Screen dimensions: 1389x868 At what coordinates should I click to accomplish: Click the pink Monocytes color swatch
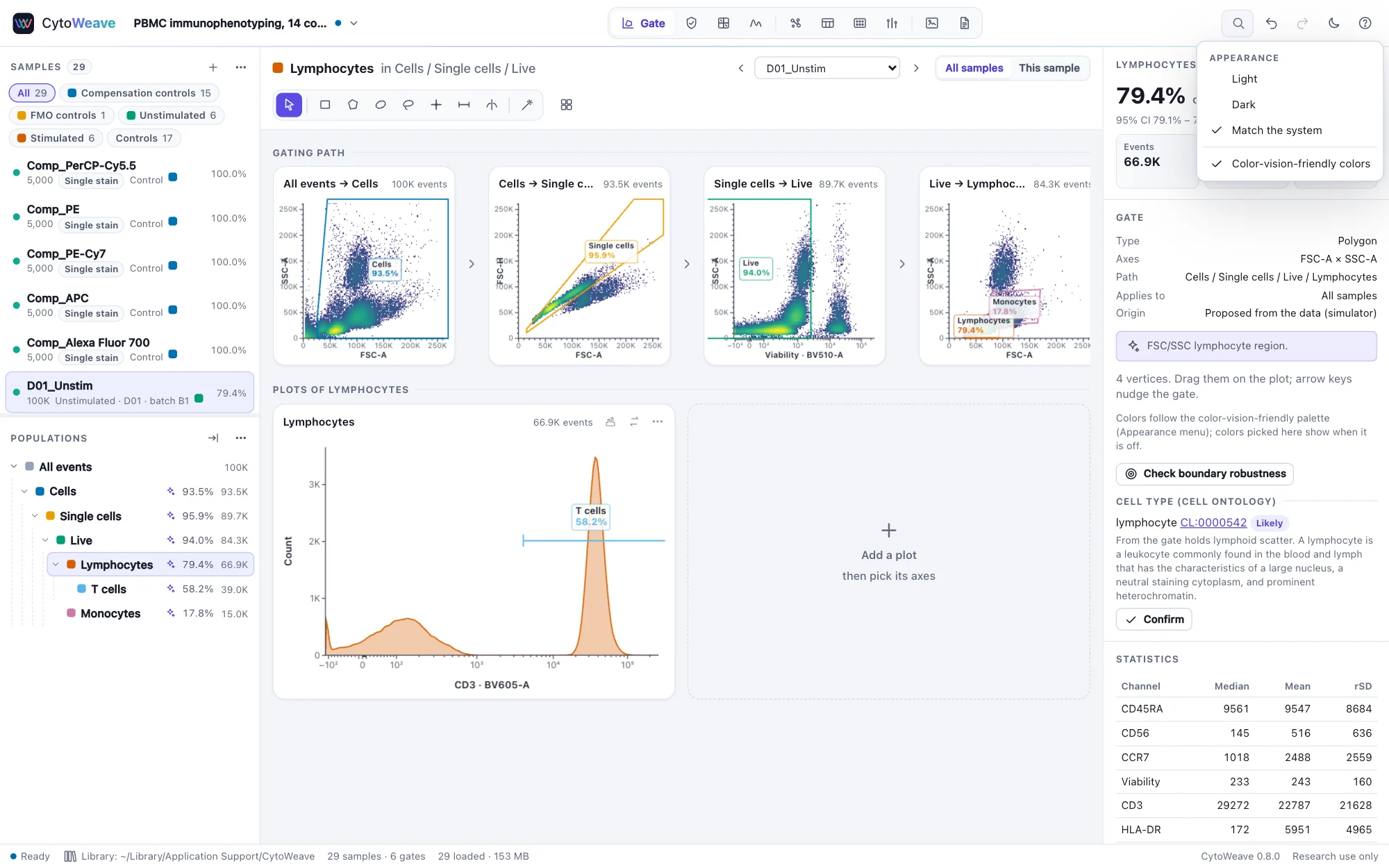[72, 613]
